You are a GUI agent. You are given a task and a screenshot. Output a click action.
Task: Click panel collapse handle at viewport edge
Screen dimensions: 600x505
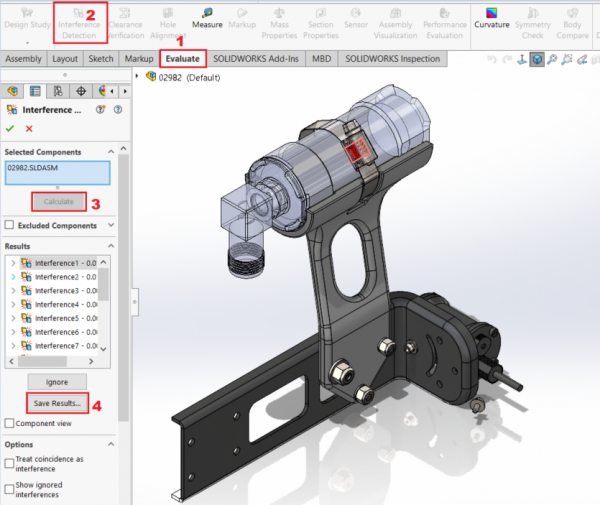(135, 302)
